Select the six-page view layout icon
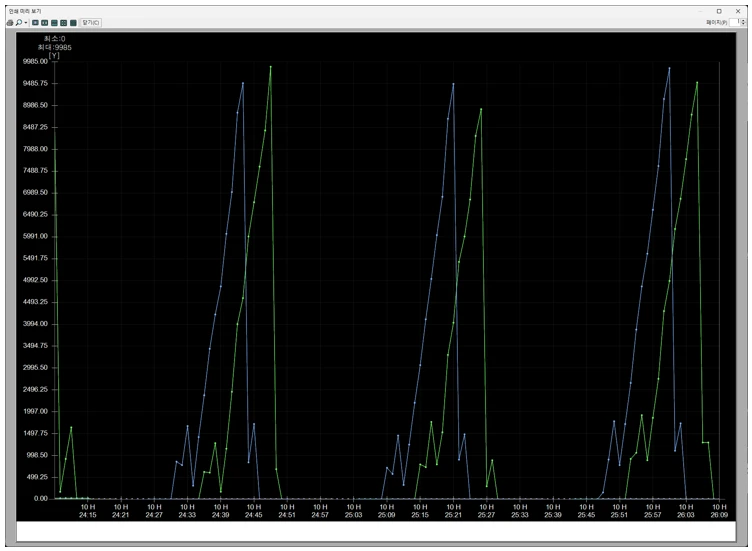Viewport: 752px width, 551px height. 73,23
